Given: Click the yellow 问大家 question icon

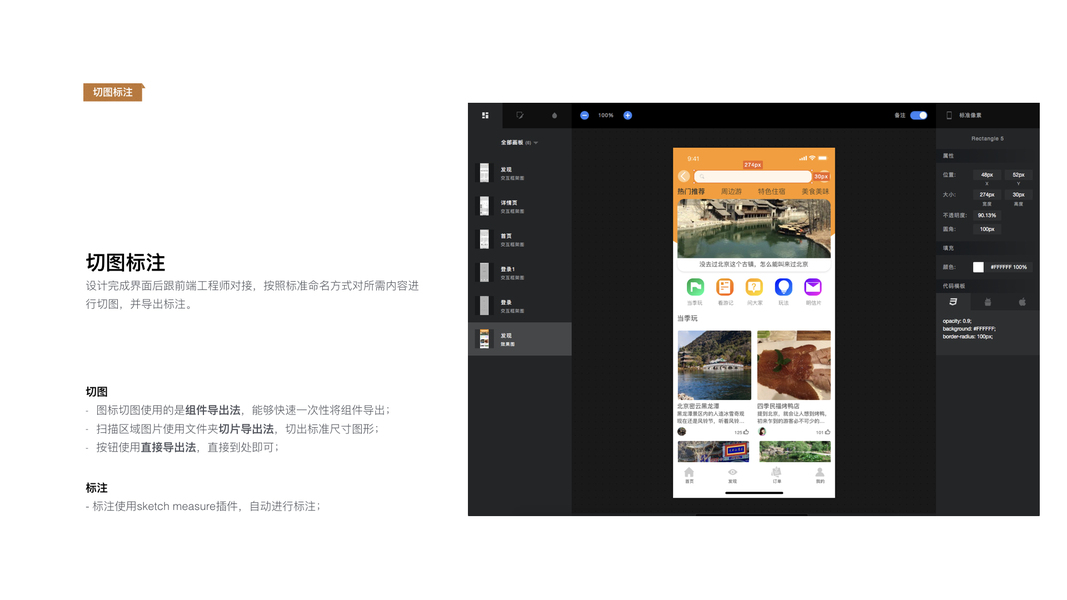Looking at the screenshot, I should pos(754,287).
